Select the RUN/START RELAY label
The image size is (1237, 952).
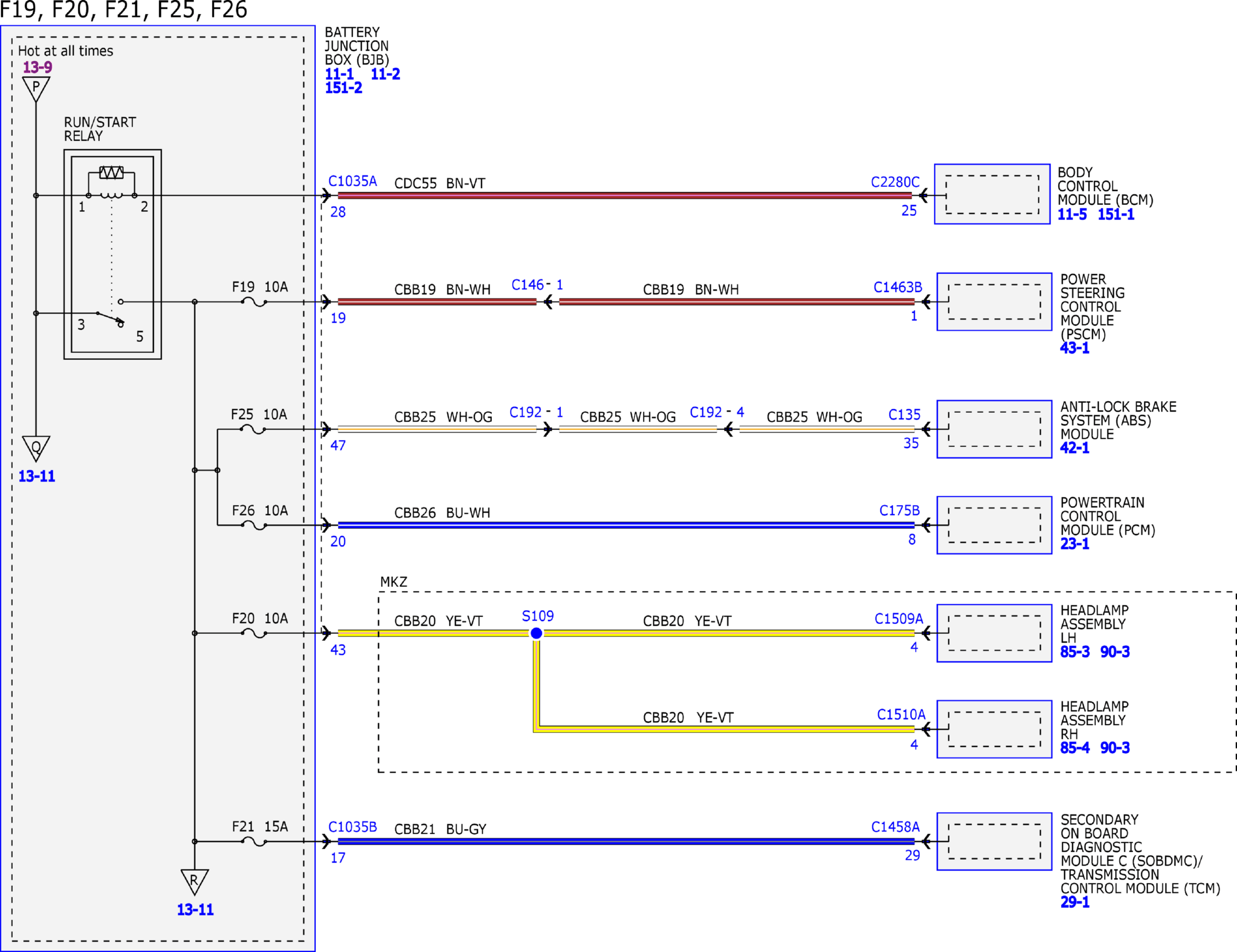100,129
